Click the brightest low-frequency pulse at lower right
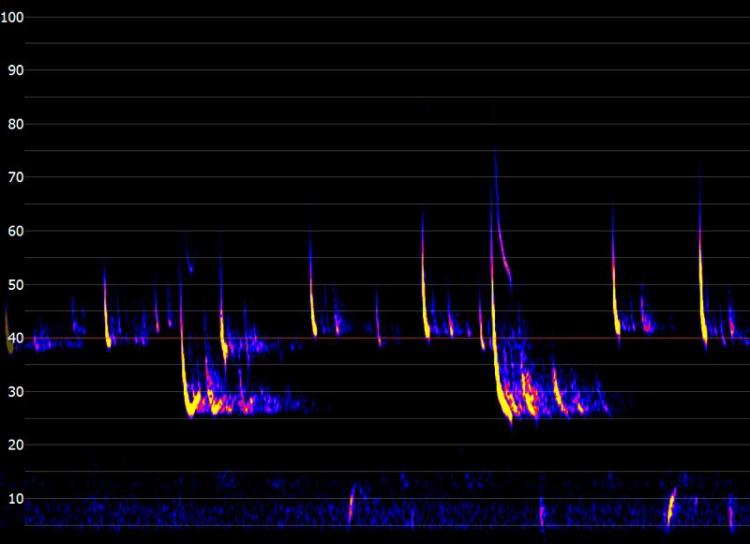This screenshot has height=544, width=750. (x=671, y=503)
